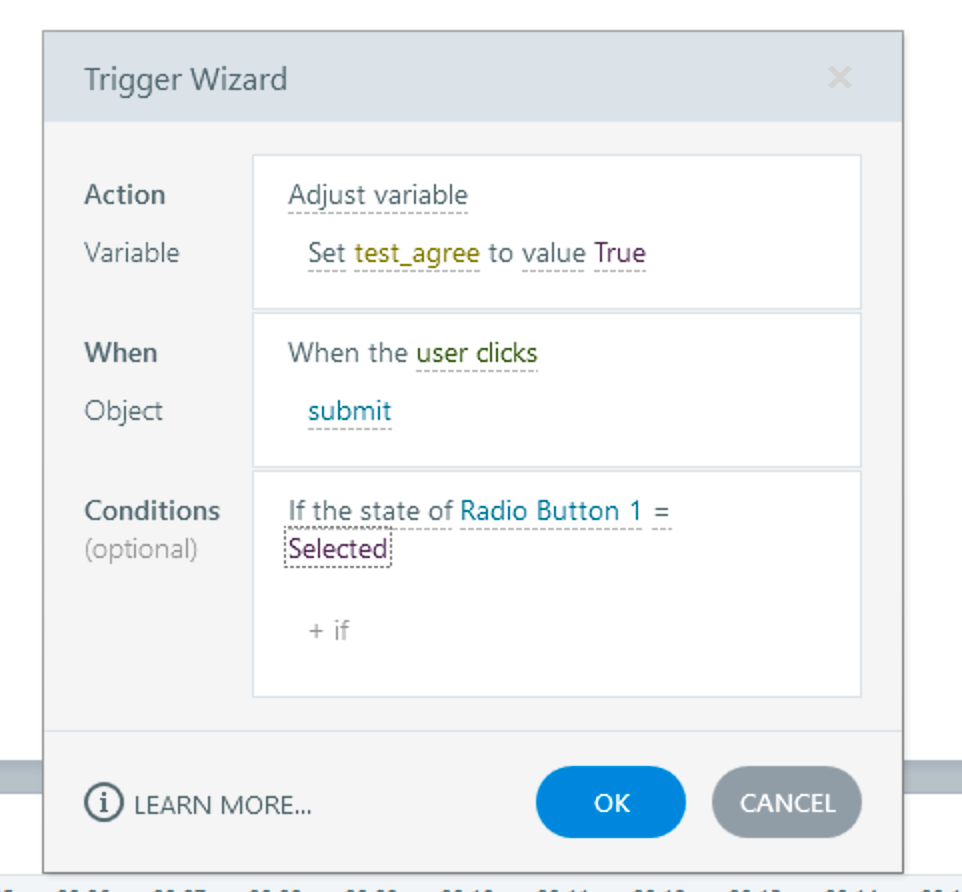The width and height of the screenshot is (962, 892).
Task: Open the LEARN MORE... link
Action: tap(222, 804)
